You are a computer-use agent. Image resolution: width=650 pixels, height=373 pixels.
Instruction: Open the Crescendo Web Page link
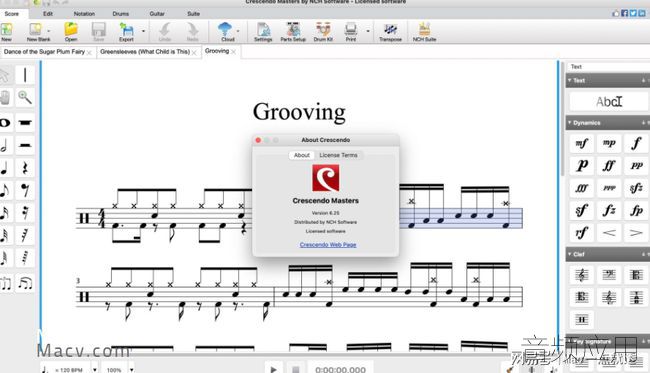pos(328,245)
